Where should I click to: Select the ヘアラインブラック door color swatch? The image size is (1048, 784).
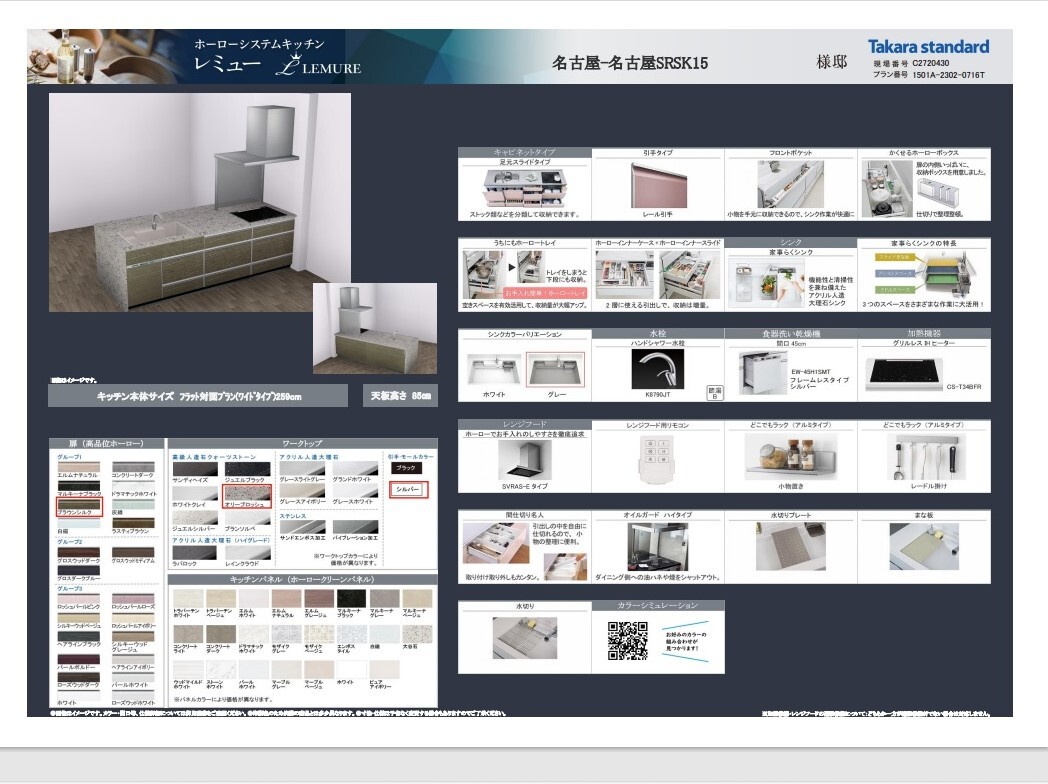point(79,636)
